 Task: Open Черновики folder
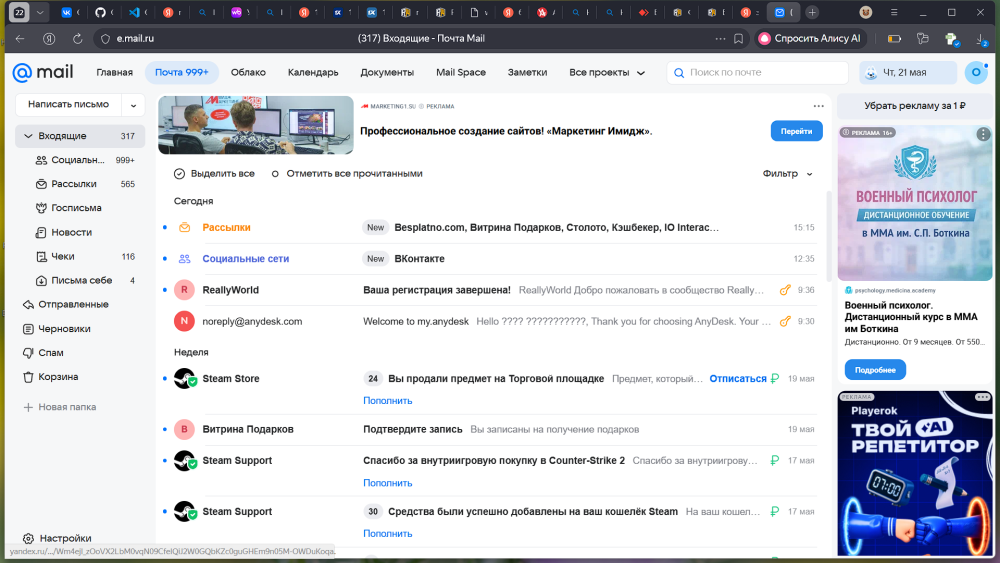click(x=64, y=328)
